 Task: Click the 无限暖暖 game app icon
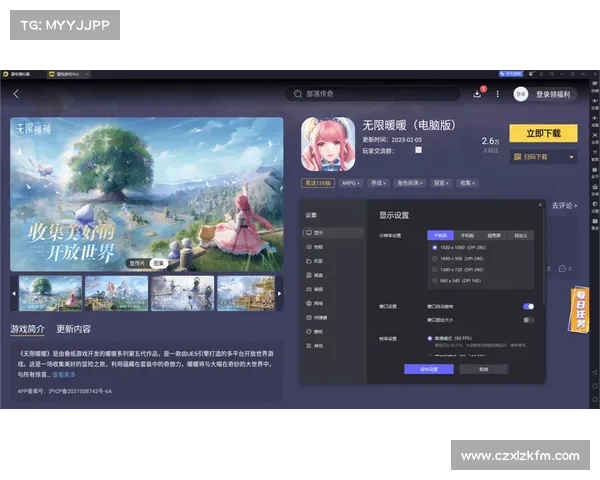click(x=328, y=144)
